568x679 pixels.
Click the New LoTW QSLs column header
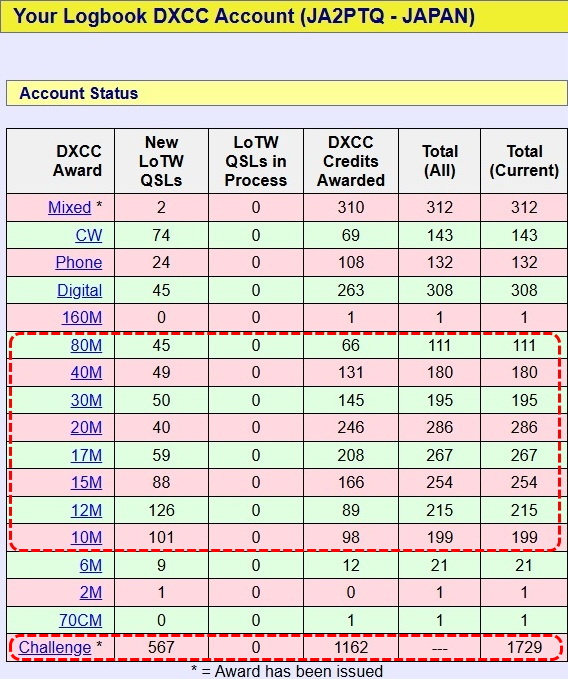click(161, 161)
